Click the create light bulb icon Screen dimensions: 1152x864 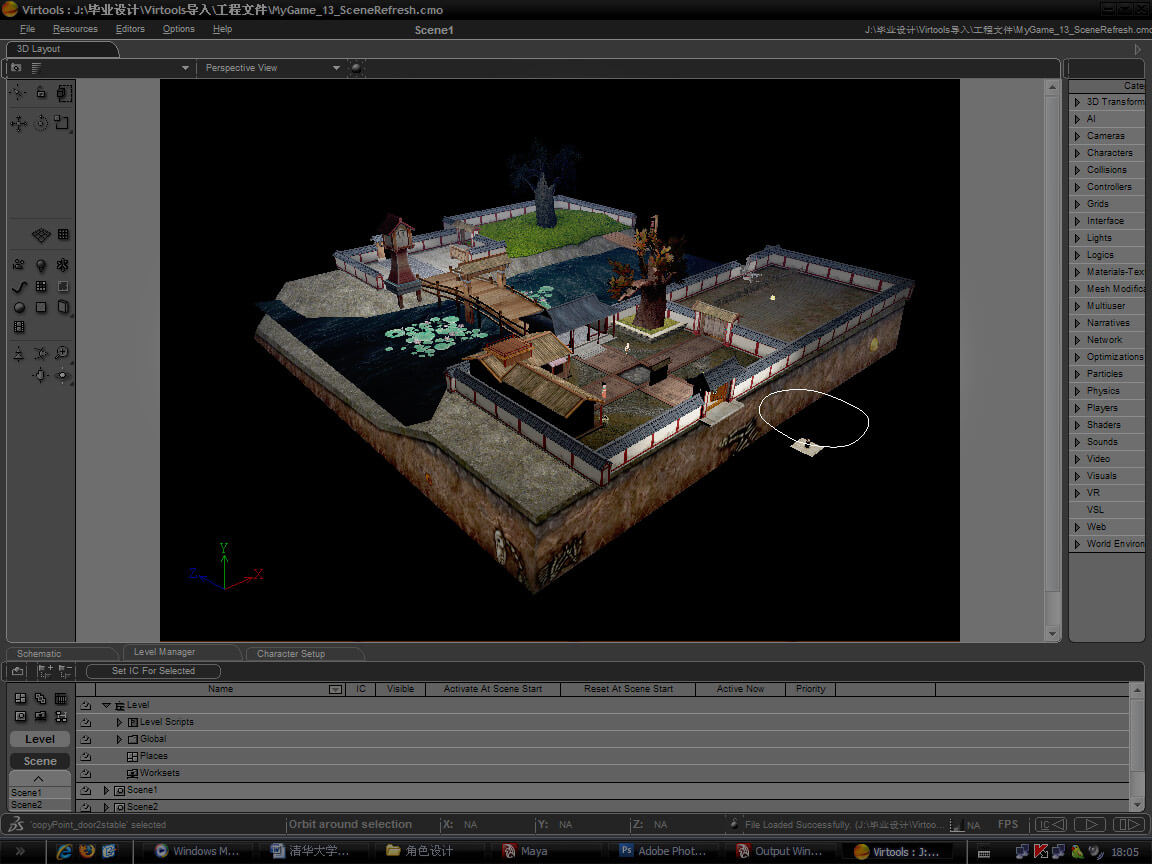[41, 265]
